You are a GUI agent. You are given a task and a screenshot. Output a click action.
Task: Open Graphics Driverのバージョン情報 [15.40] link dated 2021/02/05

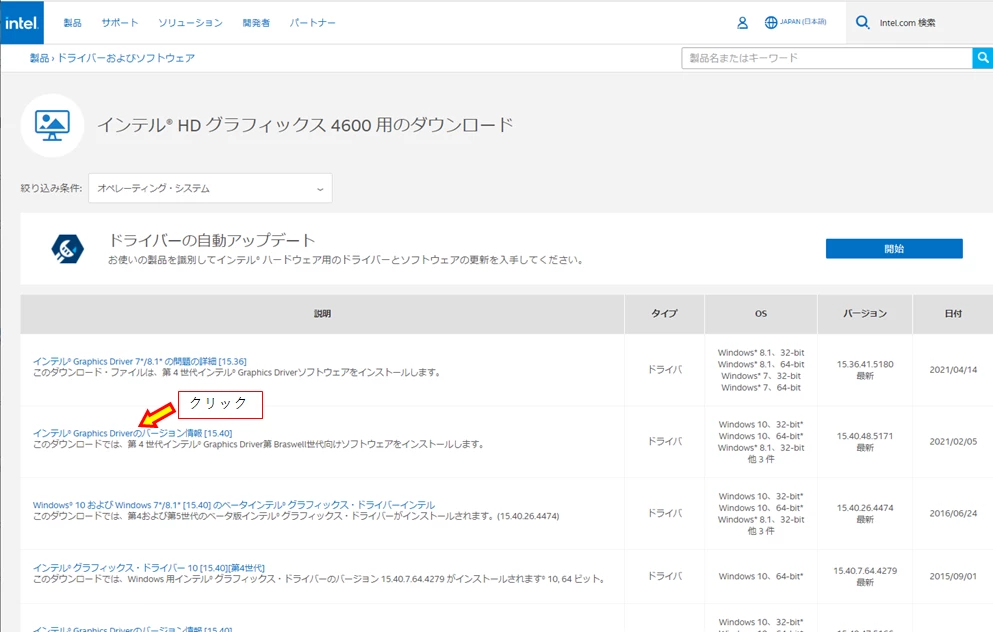pos(132,433)
